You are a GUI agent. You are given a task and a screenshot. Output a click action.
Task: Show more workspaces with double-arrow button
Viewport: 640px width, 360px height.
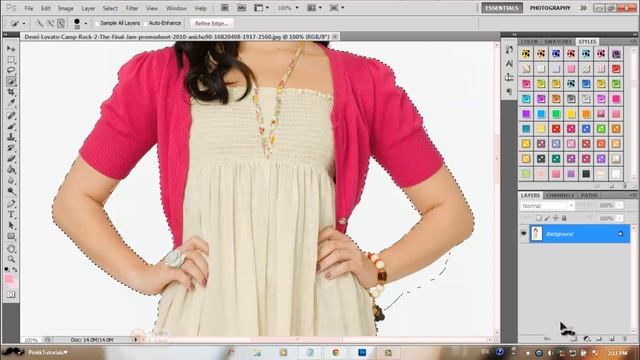coord(583,8)
